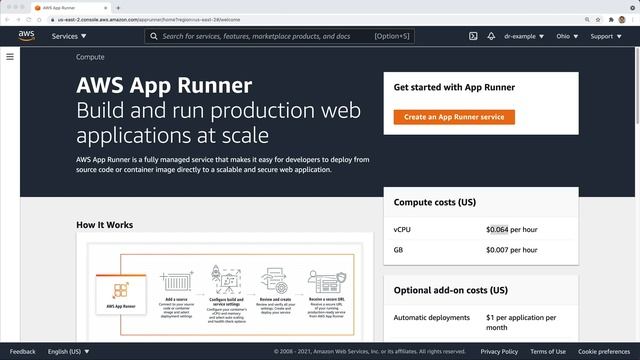Bookmark the page with the star icon
Screen dimensions: 640x360
click(x=598, y=20)
